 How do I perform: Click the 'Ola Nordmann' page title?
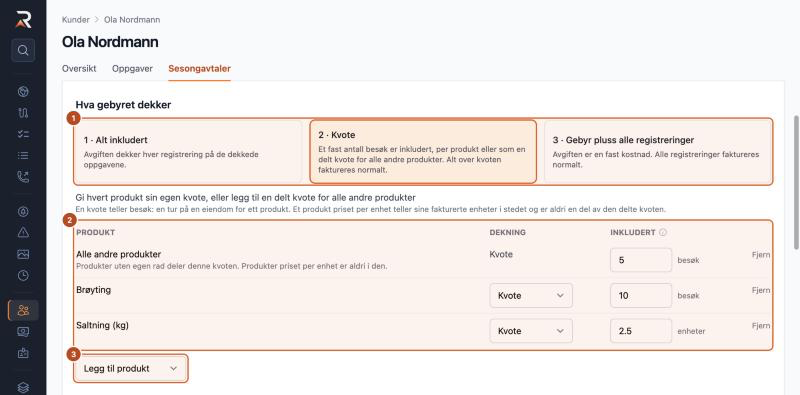pyautogui.click(x=110, y=42)
